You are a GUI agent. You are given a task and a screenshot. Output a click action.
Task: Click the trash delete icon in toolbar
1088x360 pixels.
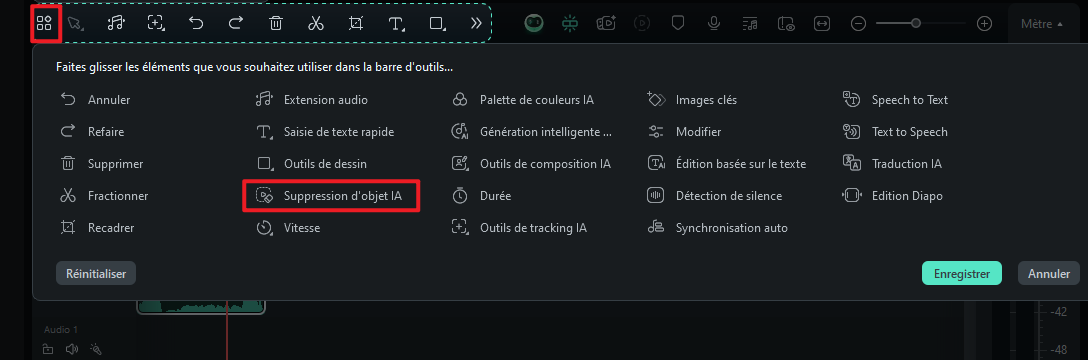[275, 23]
